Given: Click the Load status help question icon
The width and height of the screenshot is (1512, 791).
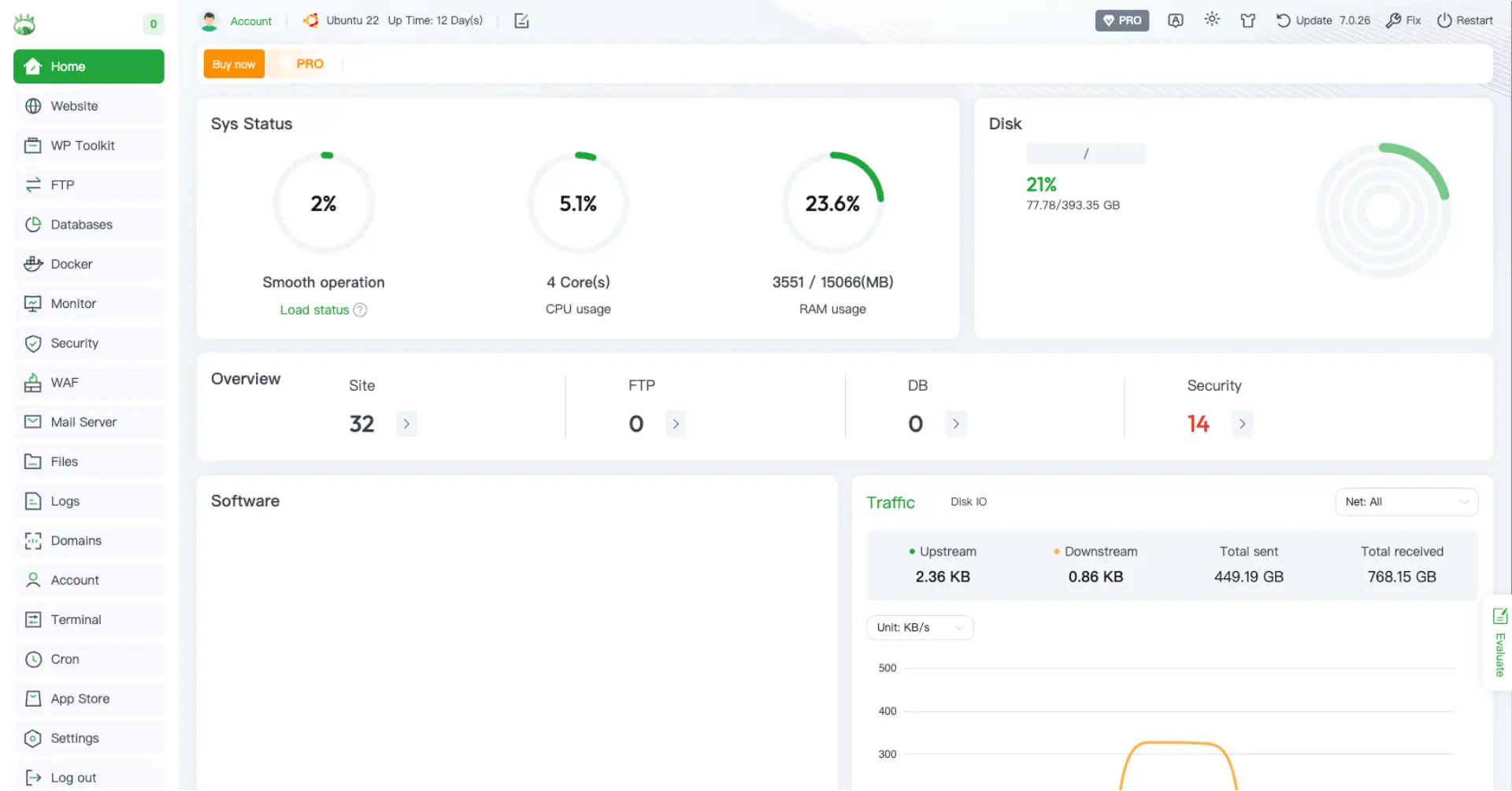Looking at the screenshot, I should (360, 310).
